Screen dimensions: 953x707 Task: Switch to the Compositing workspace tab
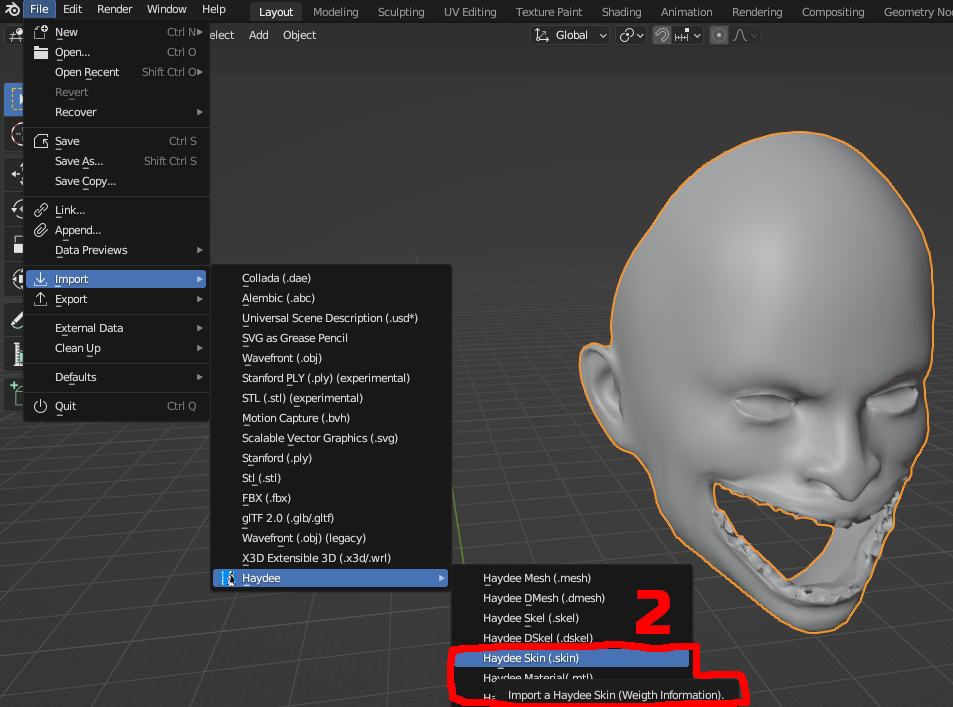point(833,12)
